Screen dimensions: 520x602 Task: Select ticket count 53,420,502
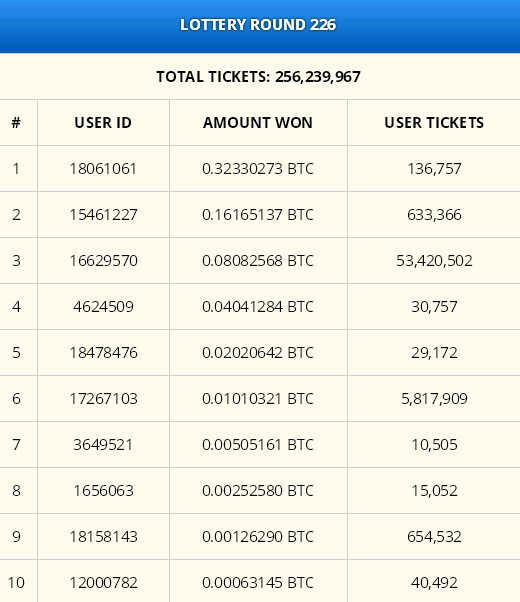pyautogui.click(x=434, y=261)
